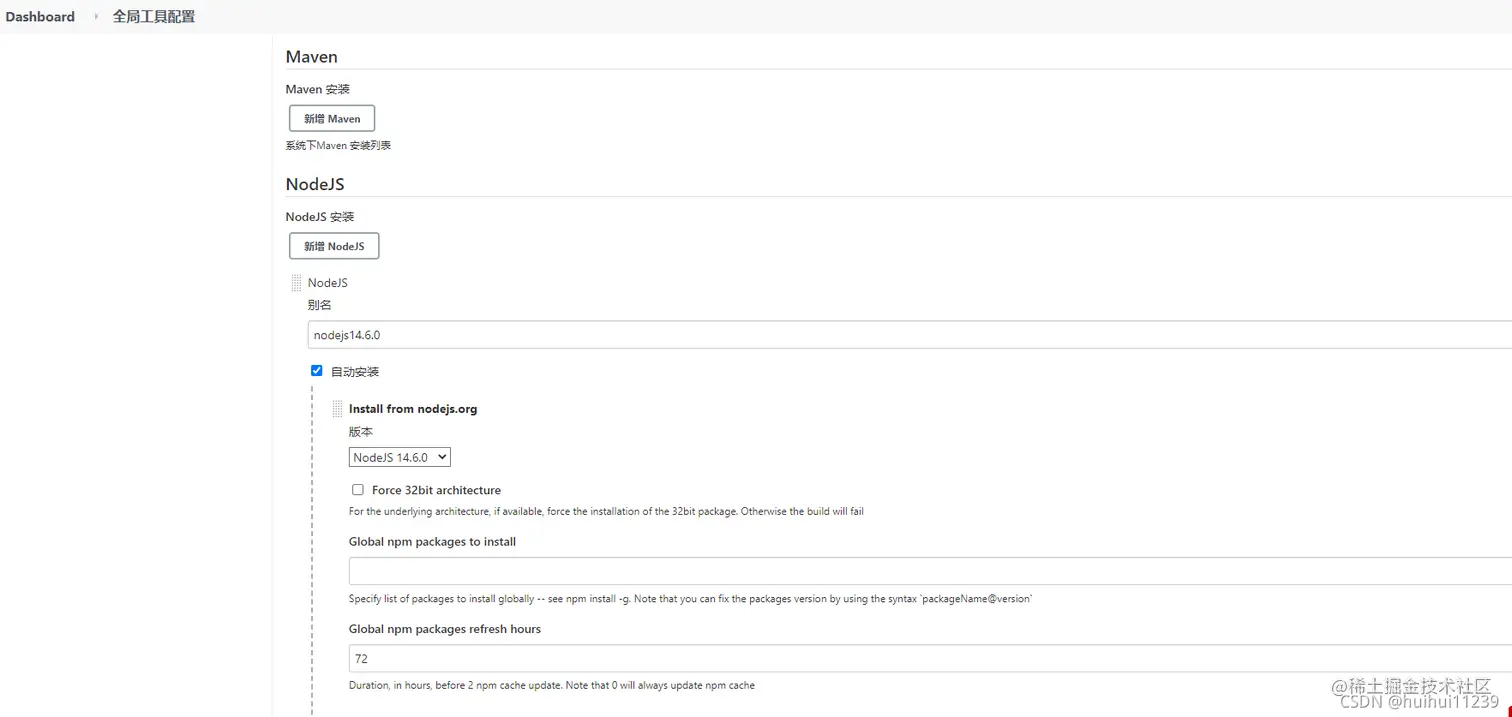The width and height of the screenshot is (1512, 717).
Task: Click the 32bit package installation help text
Action: (606, 511)
